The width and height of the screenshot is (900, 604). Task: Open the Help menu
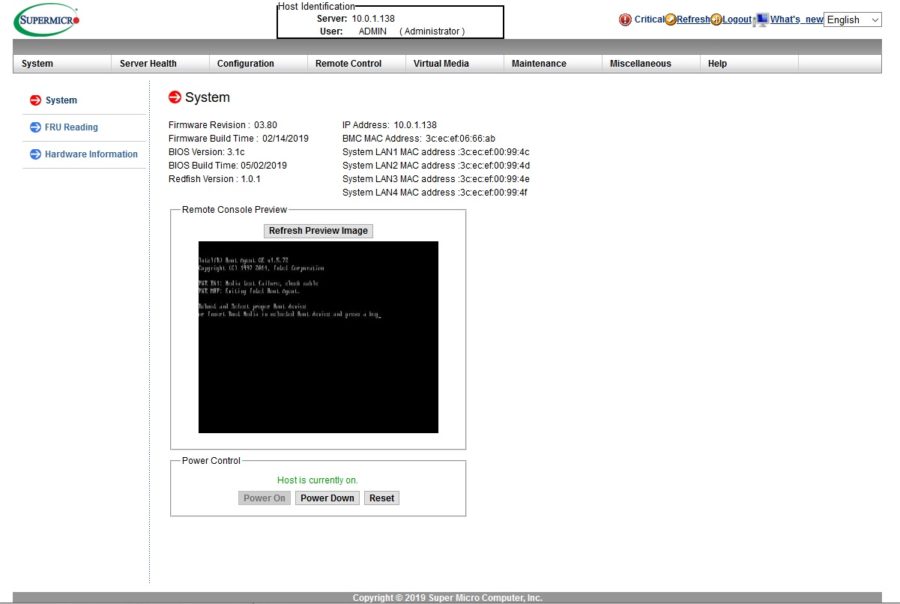[x=717, y=62]
